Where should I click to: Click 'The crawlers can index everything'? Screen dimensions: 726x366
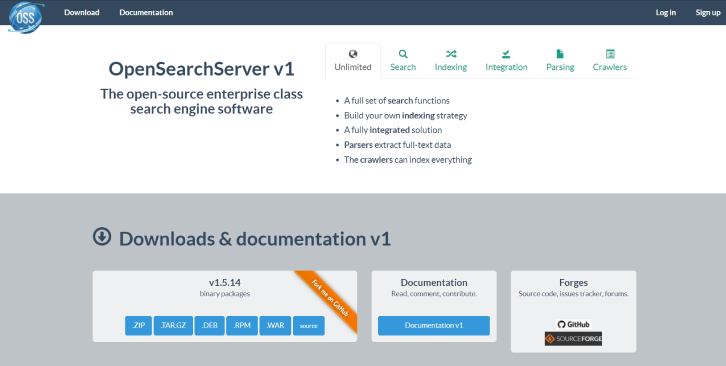click(408, 160)
